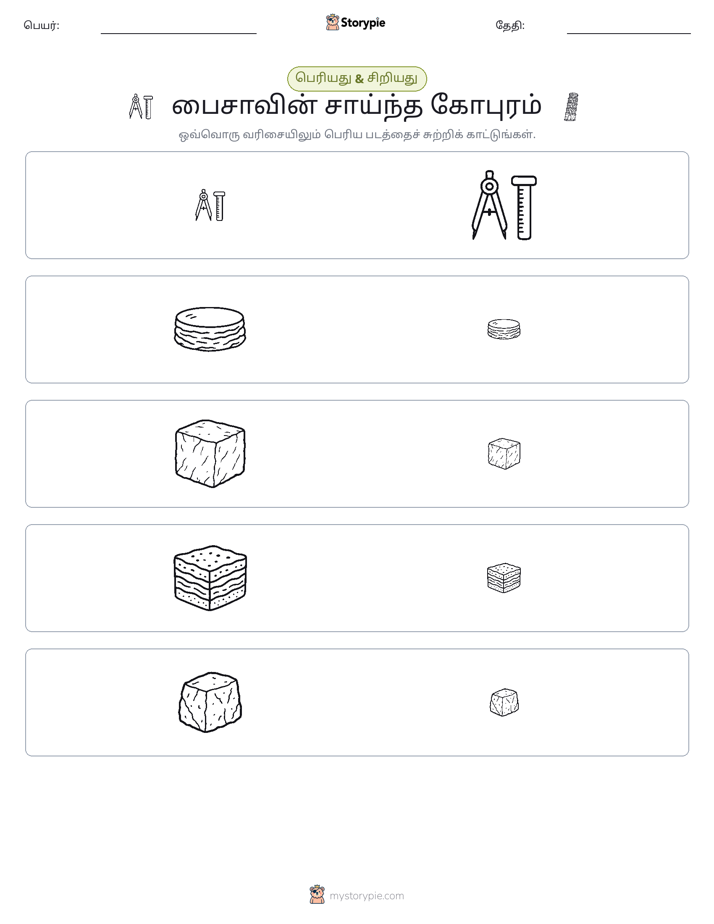Select the small stacked round slabs picture

point(504,329)
